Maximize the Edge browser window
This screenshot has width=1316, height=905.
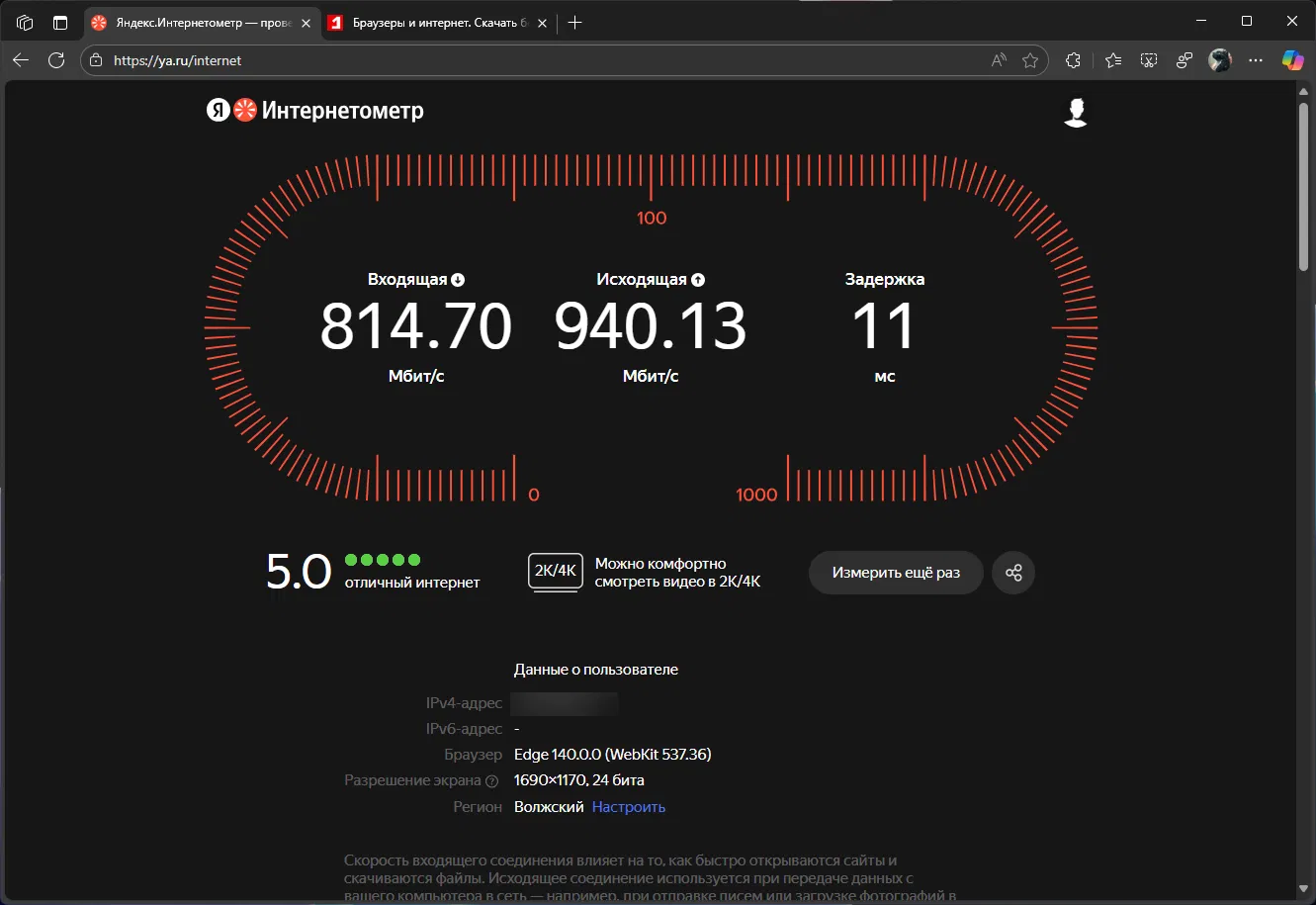coord(1247,22)
